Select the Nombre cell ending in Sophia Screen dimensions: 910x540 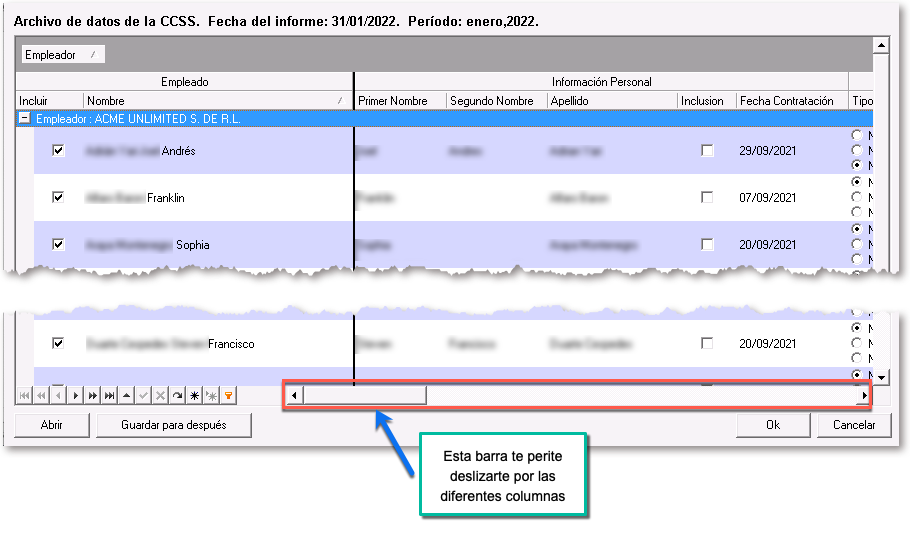tap(218, 245)
